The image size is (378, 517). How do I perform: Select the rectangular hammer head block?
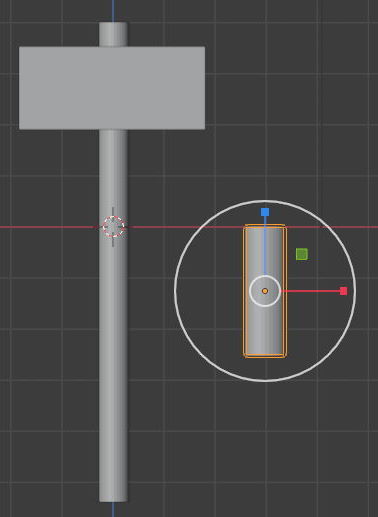pos(112,88)
